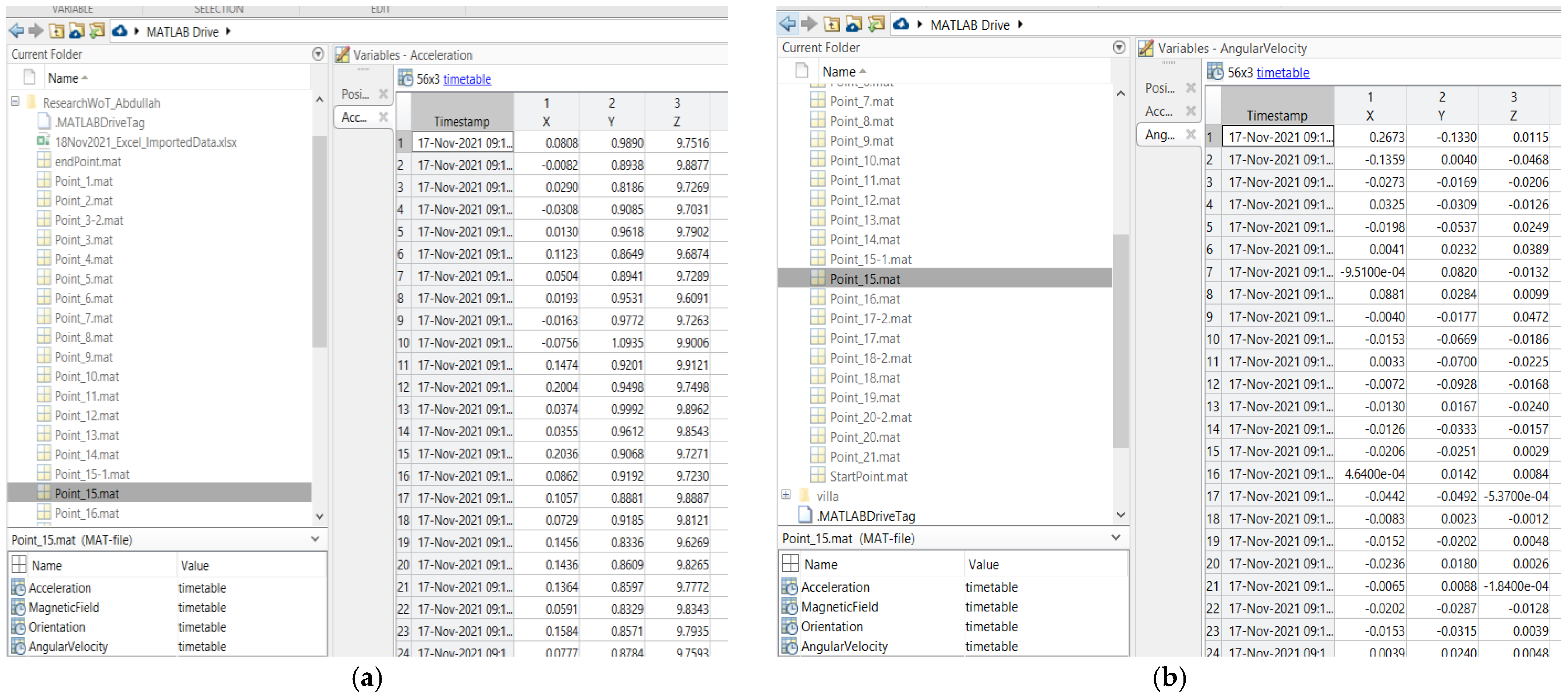Click the up-one-level folder icon in left toolbar

[x=57, y=31]
